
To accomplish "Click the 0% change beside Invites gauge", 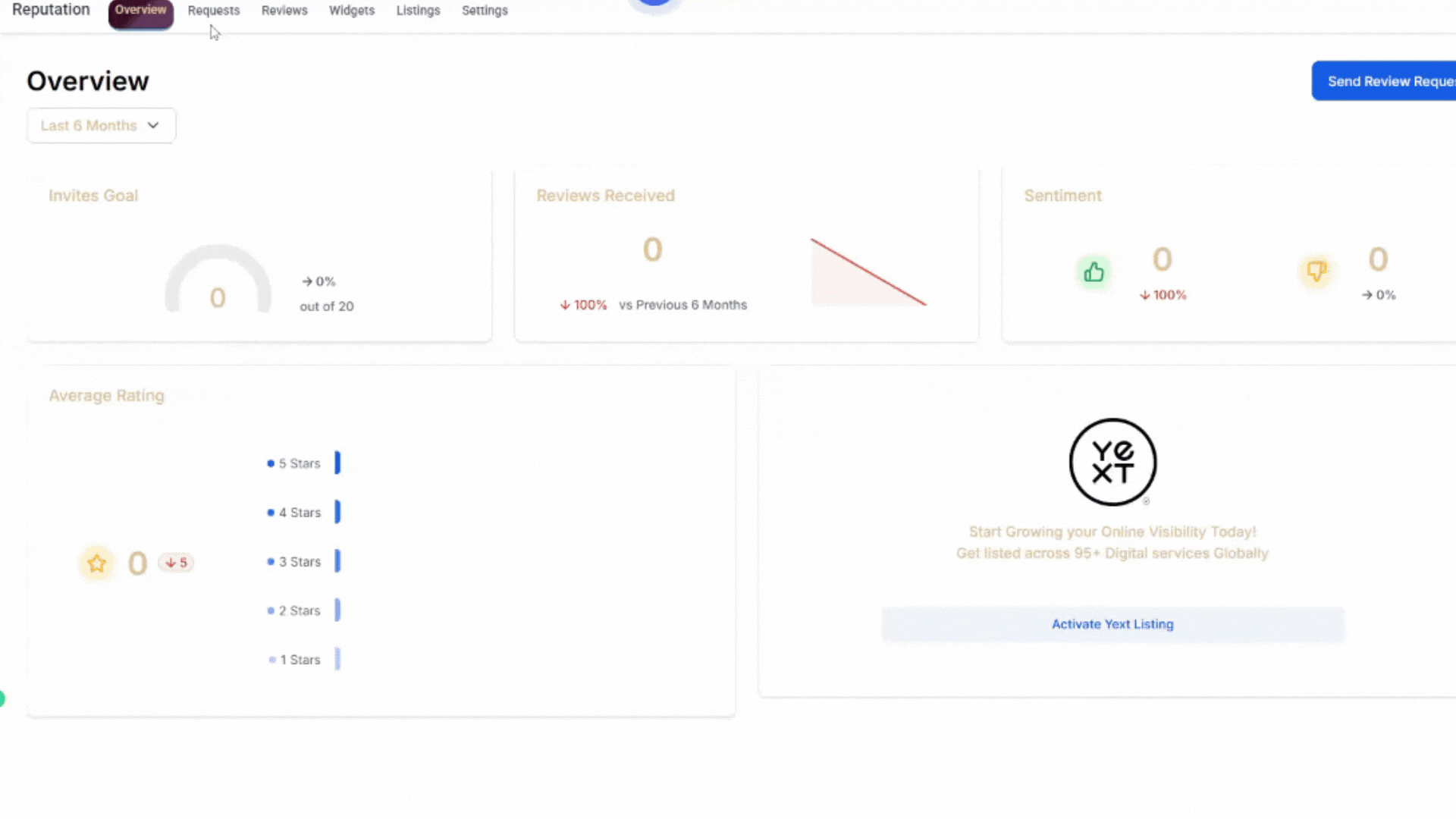I will 318,281.
